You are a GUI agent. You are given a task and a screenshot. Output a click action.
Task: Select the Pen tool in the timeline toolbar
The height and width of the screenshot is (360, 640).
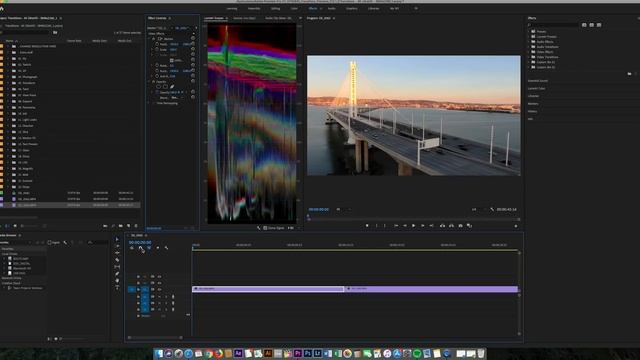pos(117,274)
